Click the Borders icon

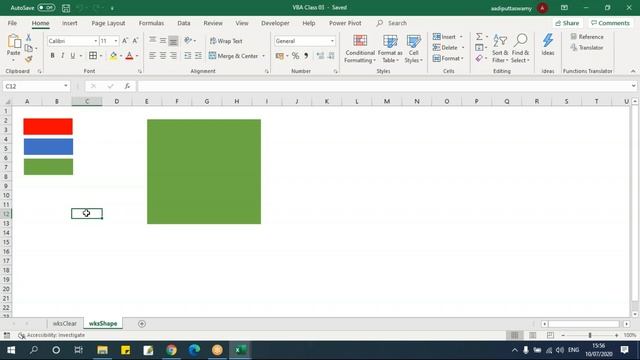[93, 56]
